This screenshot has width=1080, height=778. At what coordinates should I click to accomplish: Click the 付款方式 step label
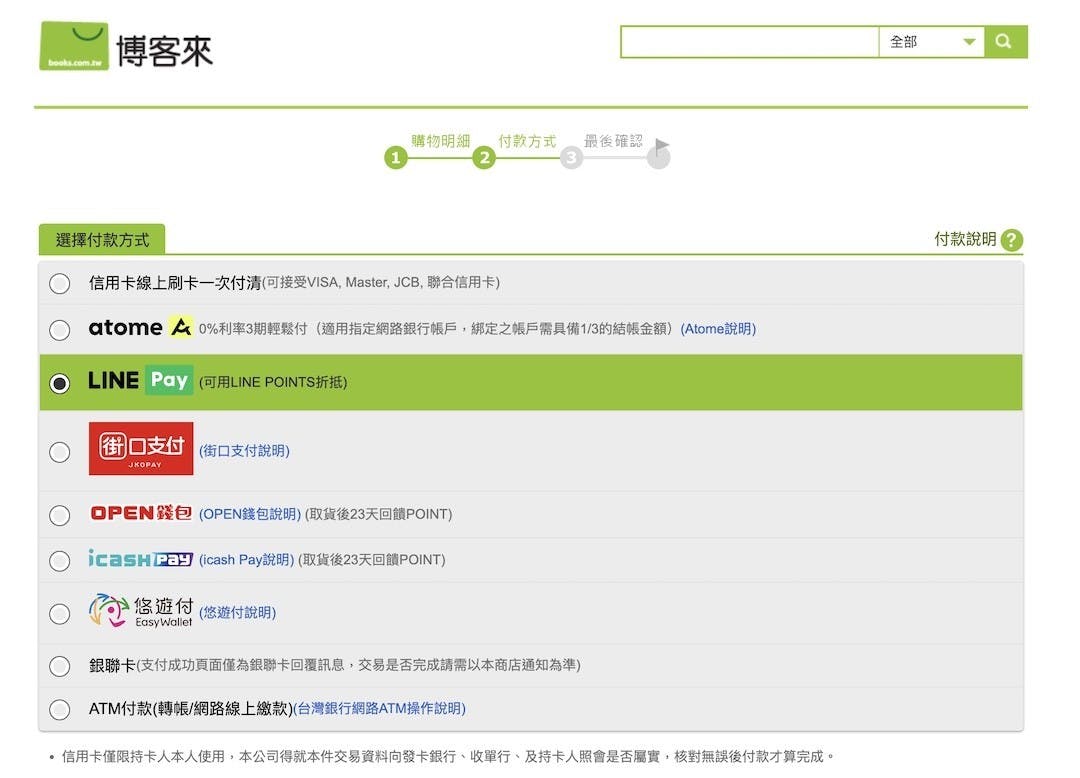[x=528, y=141]
